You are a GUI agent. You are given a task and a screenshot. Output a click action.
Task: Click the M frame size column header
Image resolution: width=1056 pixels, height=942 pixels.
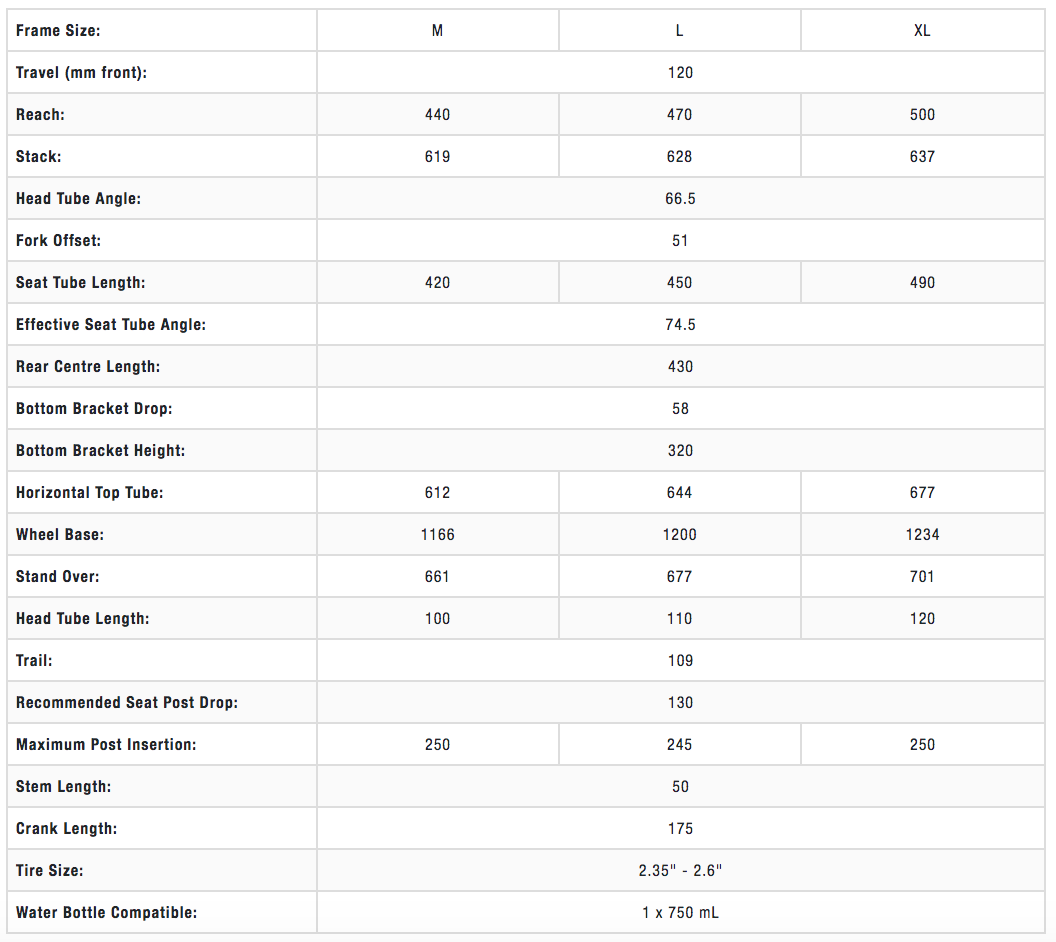437,30
